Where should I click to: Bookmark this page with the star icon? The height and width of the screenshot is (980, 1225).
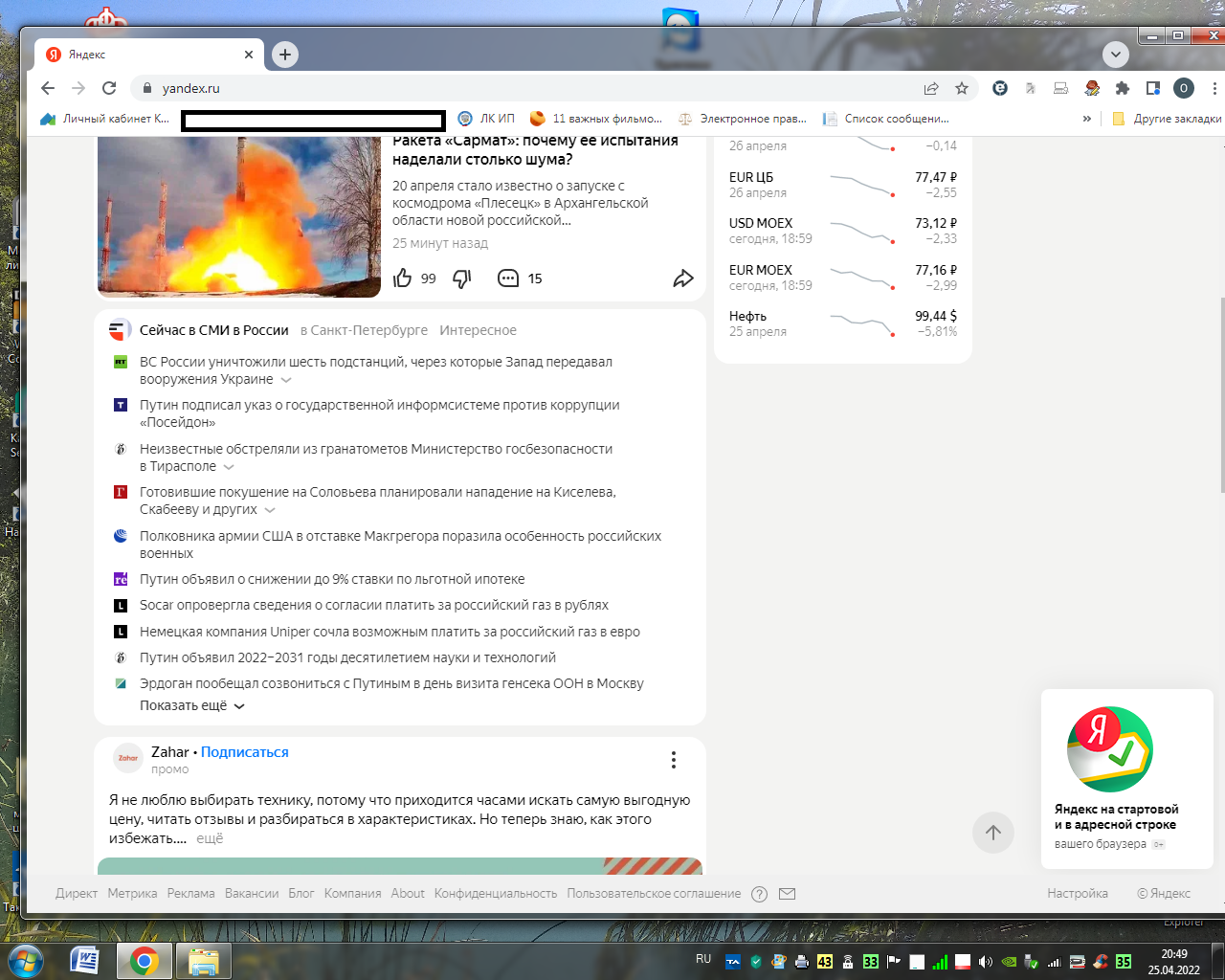pos(962,88)
